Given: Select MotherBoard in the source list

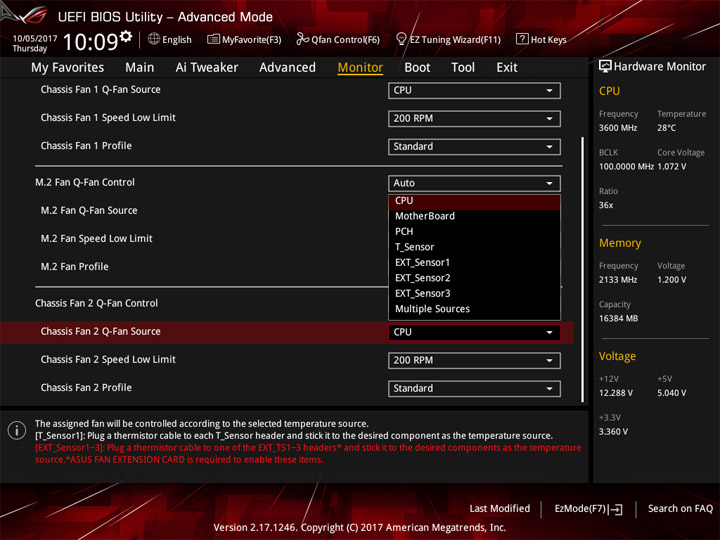Looking at the screenshot, I should [x=474, y=216].
